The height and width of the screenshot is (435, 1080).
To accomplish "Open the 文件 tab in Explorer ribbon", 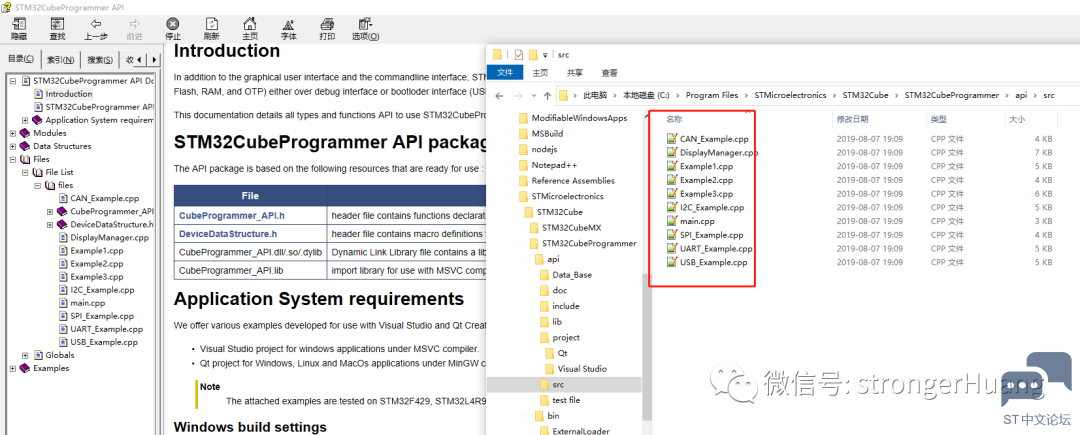I will (505, 72).
